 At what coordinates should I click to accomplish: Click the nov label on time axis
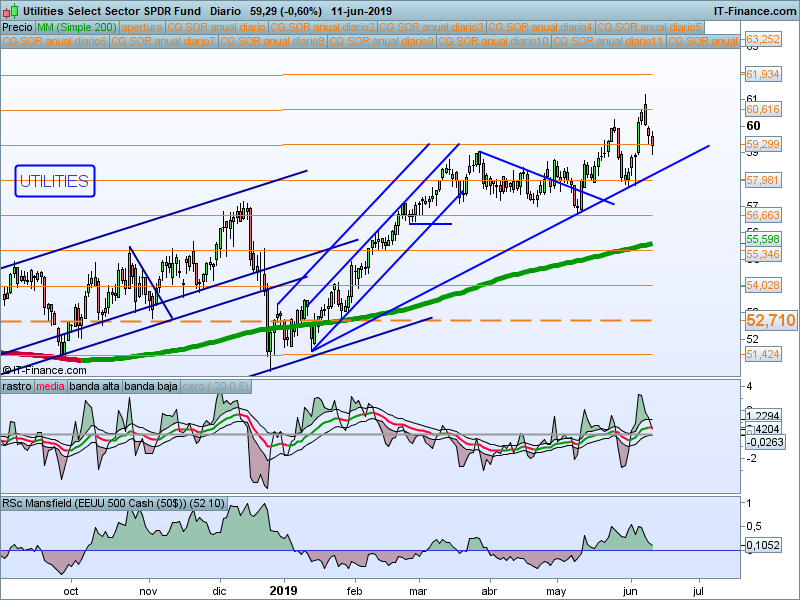tap(148, 591)
